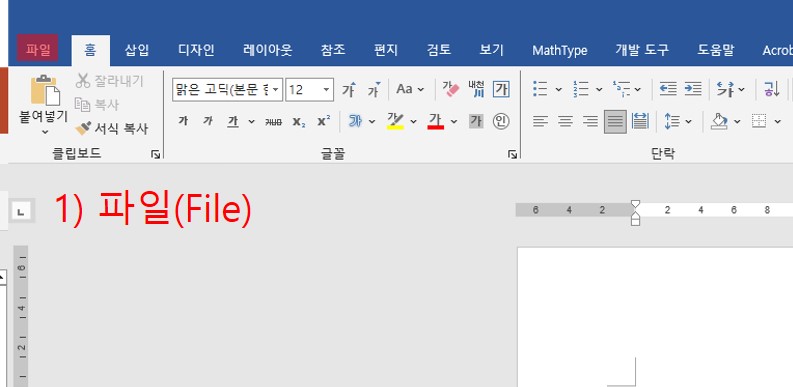Select the 검토 tab
This screenshot has height=387, width=793.
[x=438, y=50]
